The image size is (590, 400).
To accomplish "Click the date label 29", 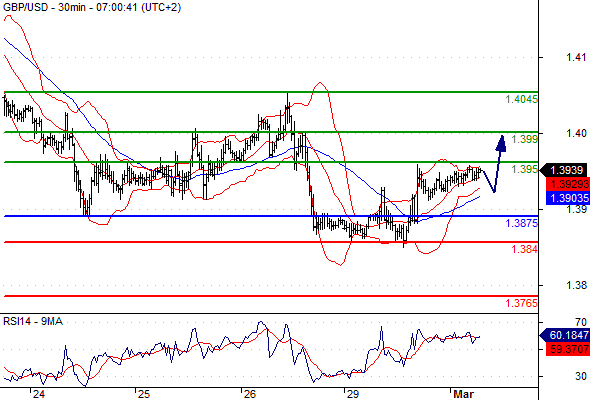I will (353, 394).
